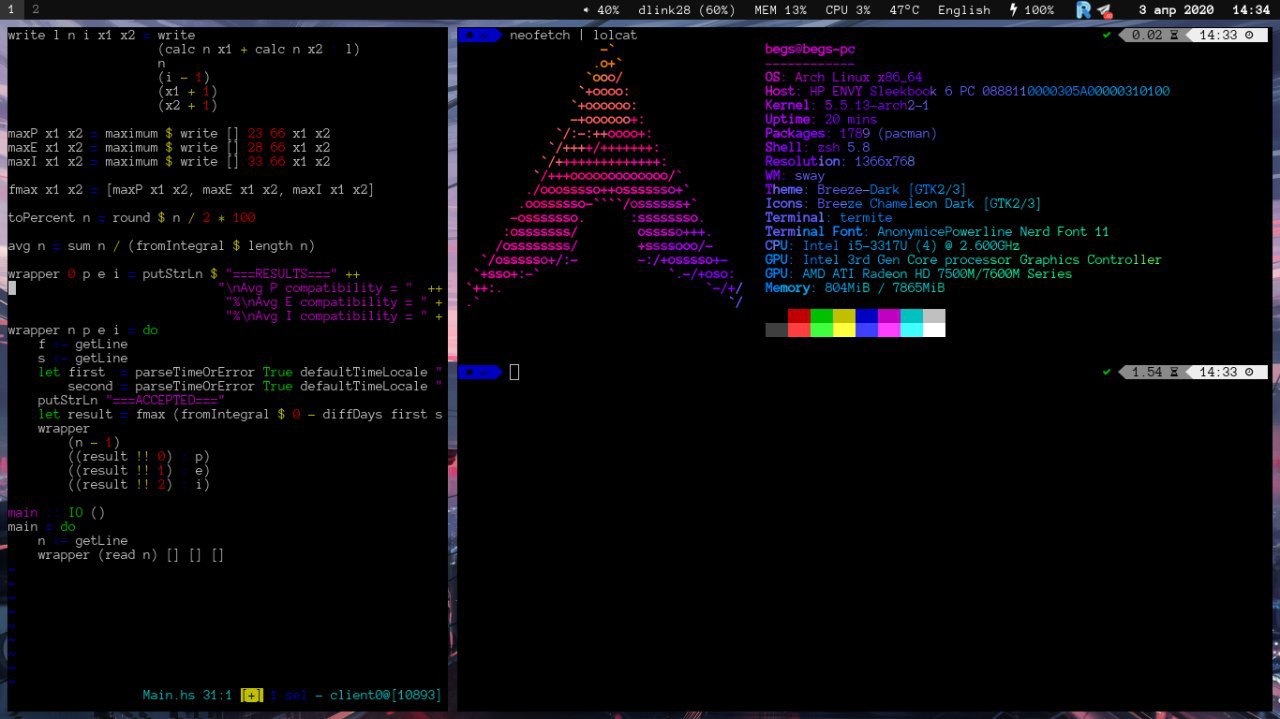Click the 'Kernel: 5.5.13-arch2-1' line

click(847, 105)
